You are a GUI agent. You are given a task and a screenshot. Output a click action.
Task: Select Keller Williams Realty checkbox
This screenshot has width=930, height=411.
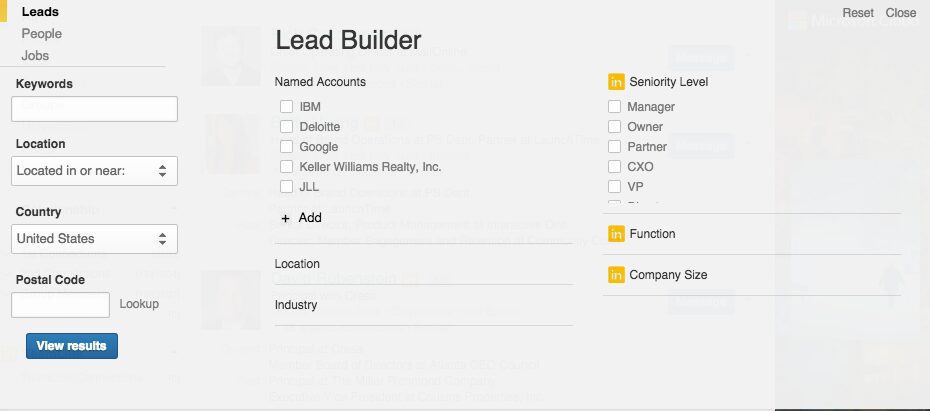[x=286, y=167]
